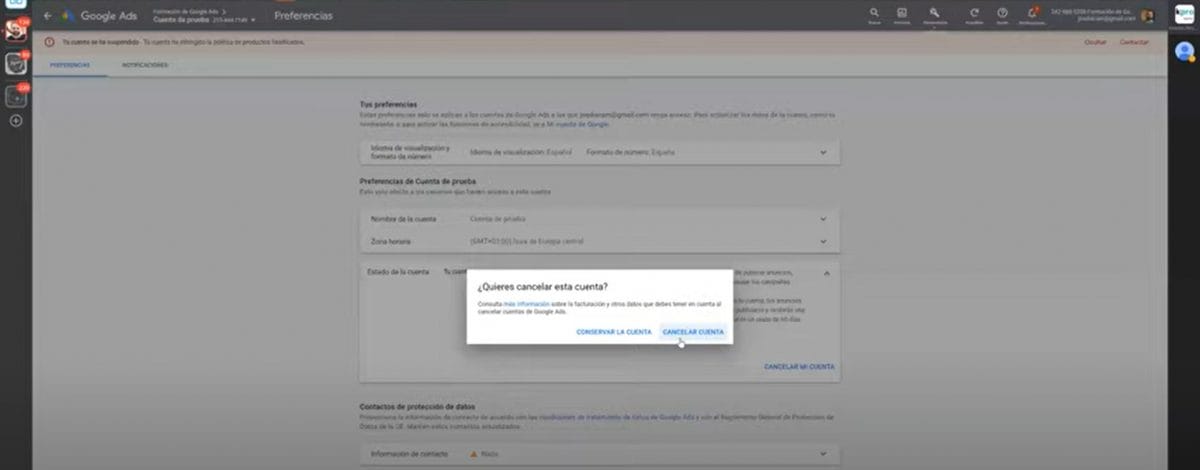Open the reports icon in top bar
The image size is (1200, 470).
coord(902,14)
